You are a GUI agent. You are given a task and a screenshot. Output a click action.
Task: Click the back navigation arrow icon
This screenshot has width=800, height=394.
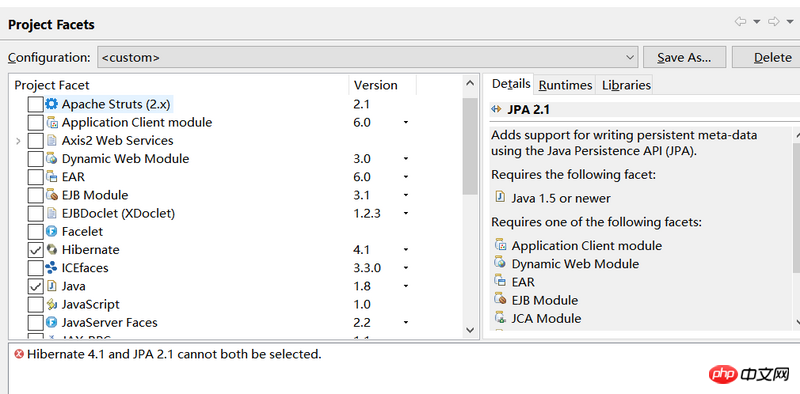[x=740, y=21]
